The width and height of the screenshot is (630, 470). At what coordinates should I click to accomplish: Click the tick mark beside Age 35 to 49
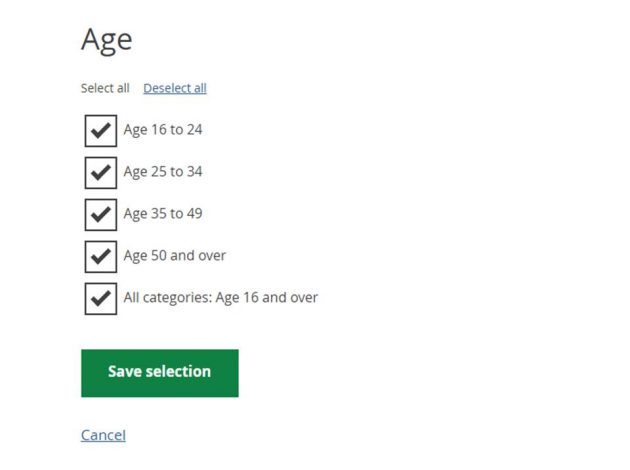coord(101,214)
